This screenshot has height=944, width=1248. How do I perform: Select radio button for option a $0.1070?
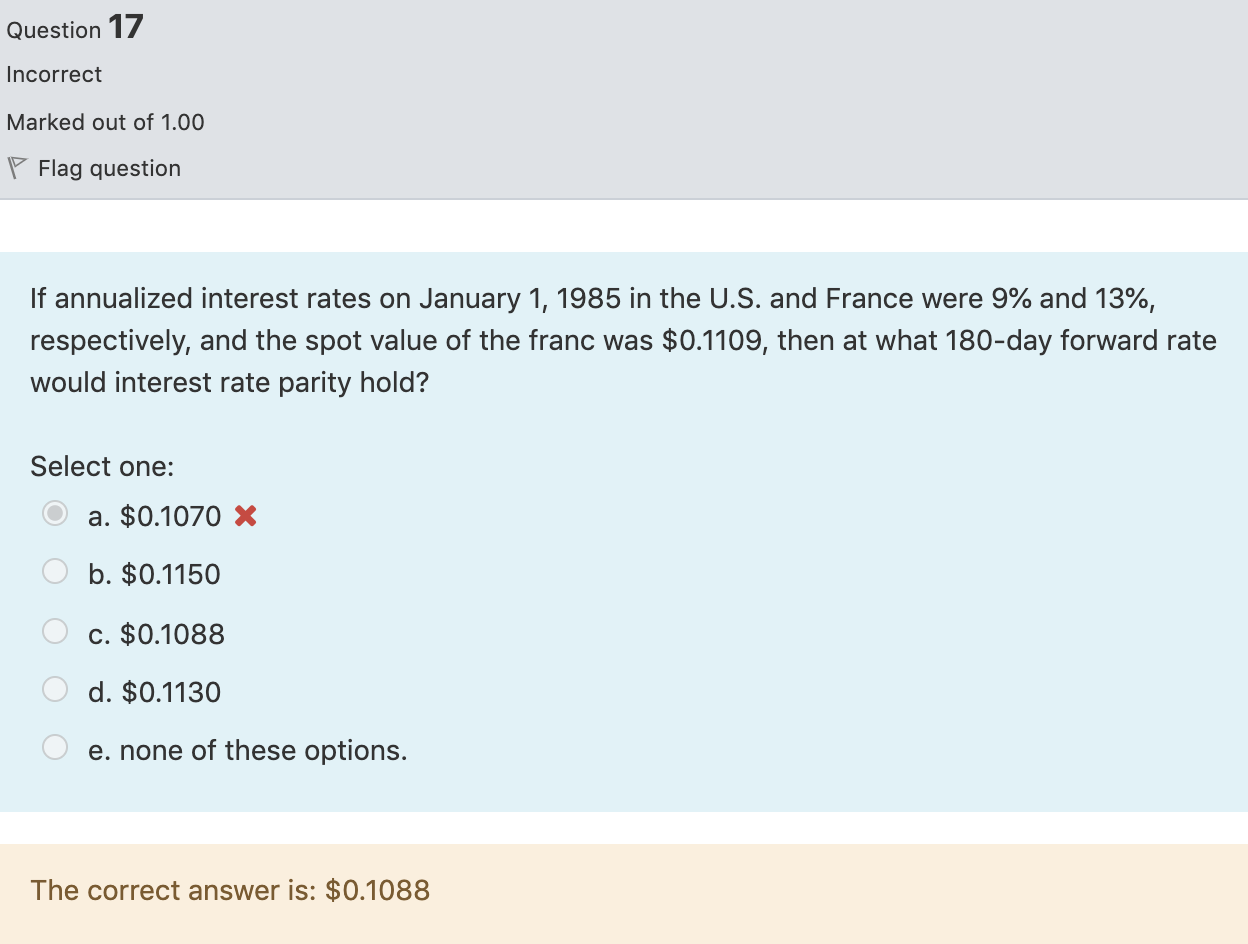[55, 513]
